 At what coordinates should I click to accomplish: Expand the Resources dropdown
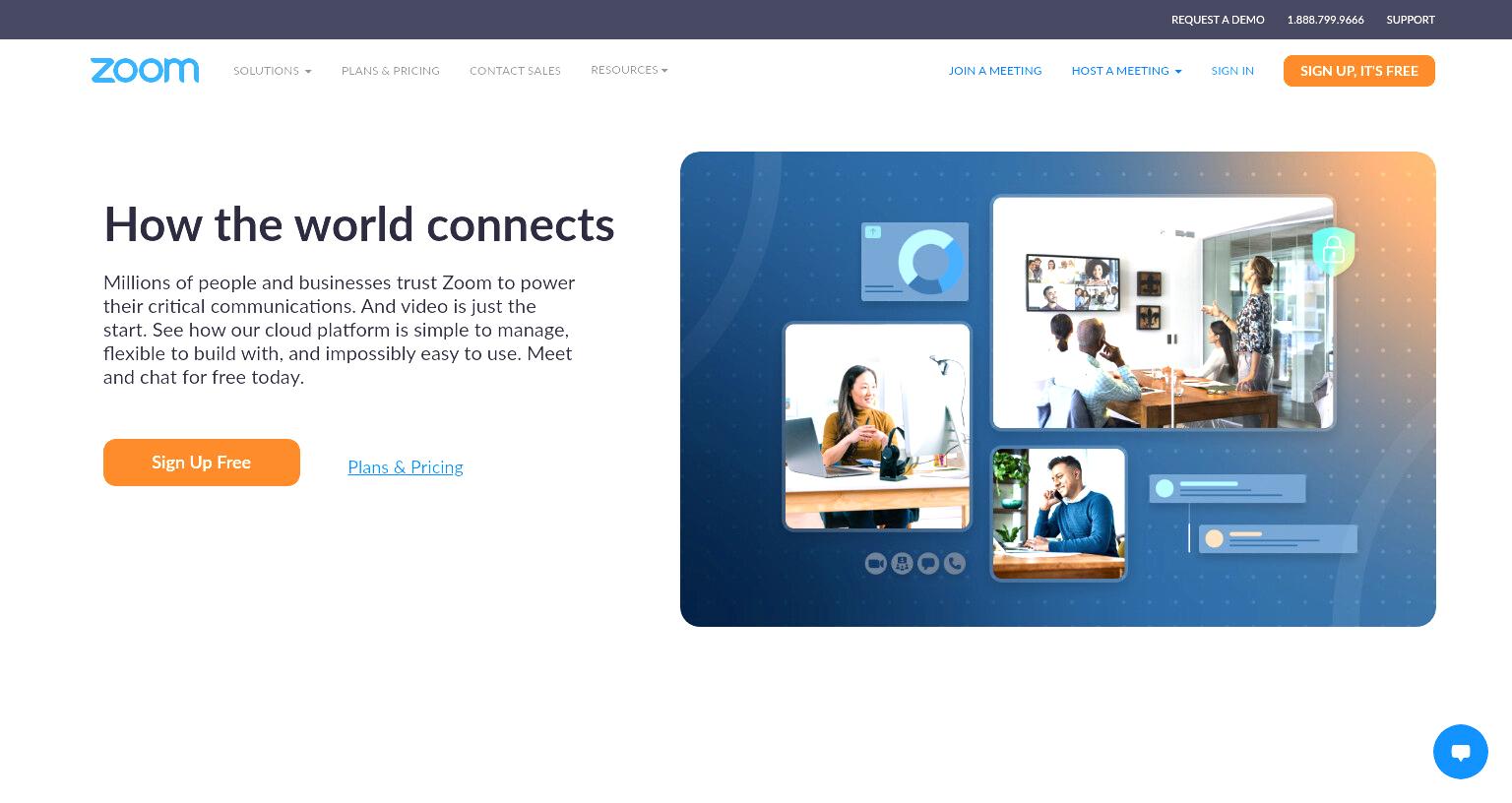pyautogui.click(x=629, y=70)
